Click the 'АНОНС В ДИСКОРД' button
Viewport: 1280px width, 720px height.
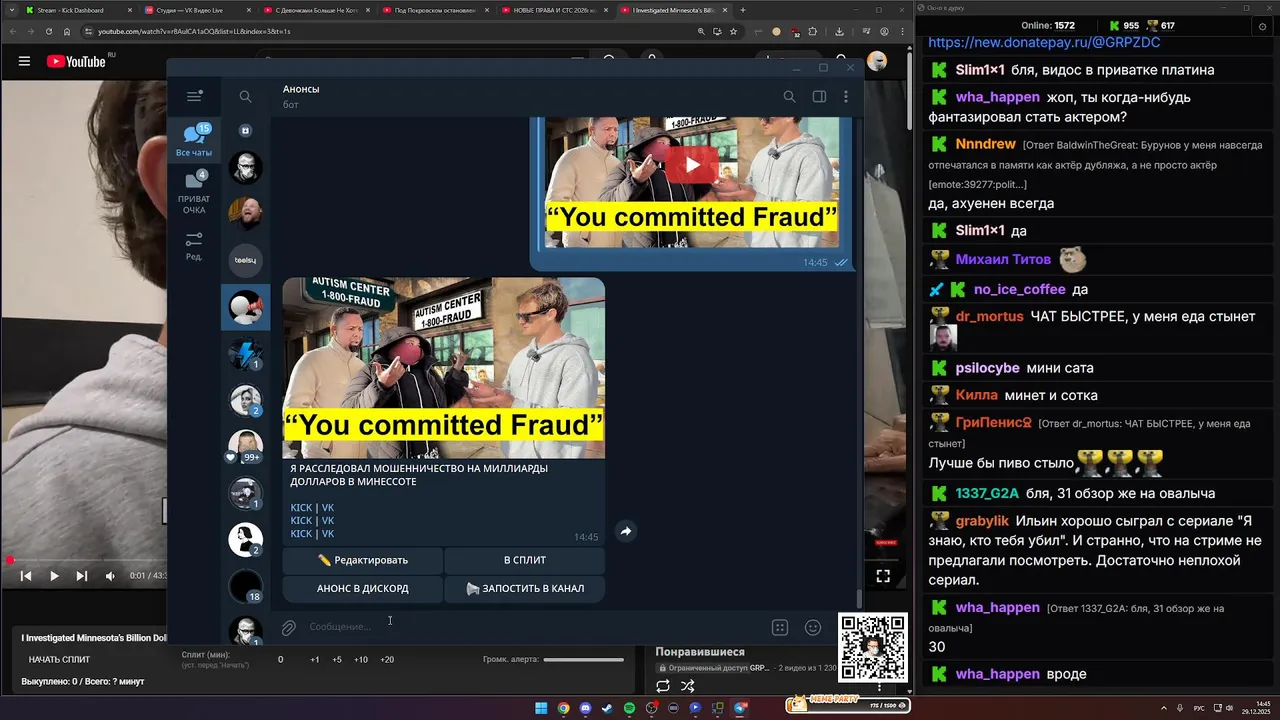pos(362,588)
